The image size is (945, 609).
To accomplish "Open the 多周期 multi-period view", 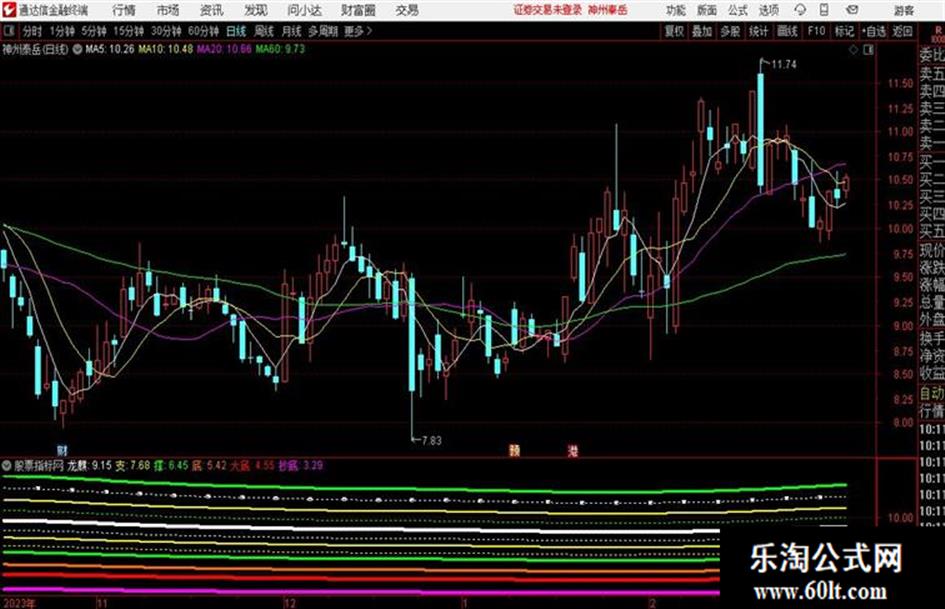I will point(323,31).
